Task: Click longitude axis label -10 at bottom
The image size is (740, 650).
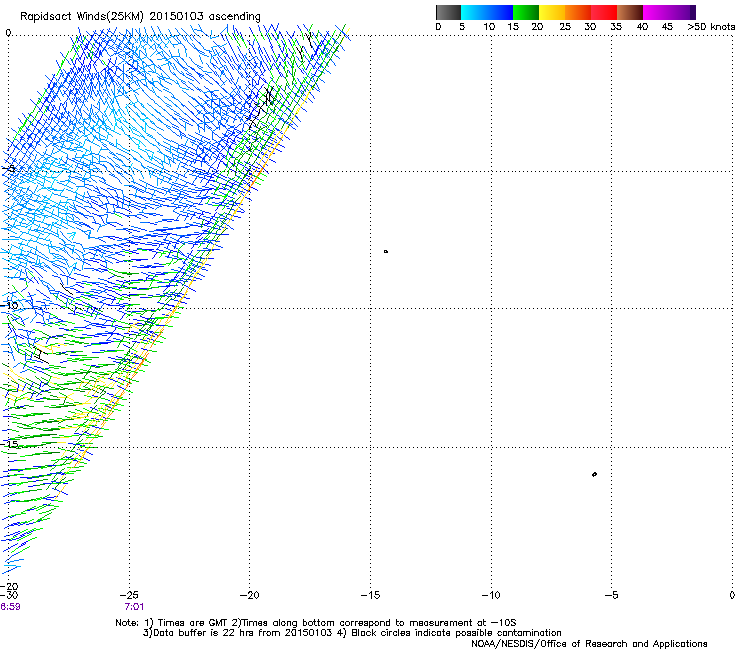Action: [x=491, y=595]
